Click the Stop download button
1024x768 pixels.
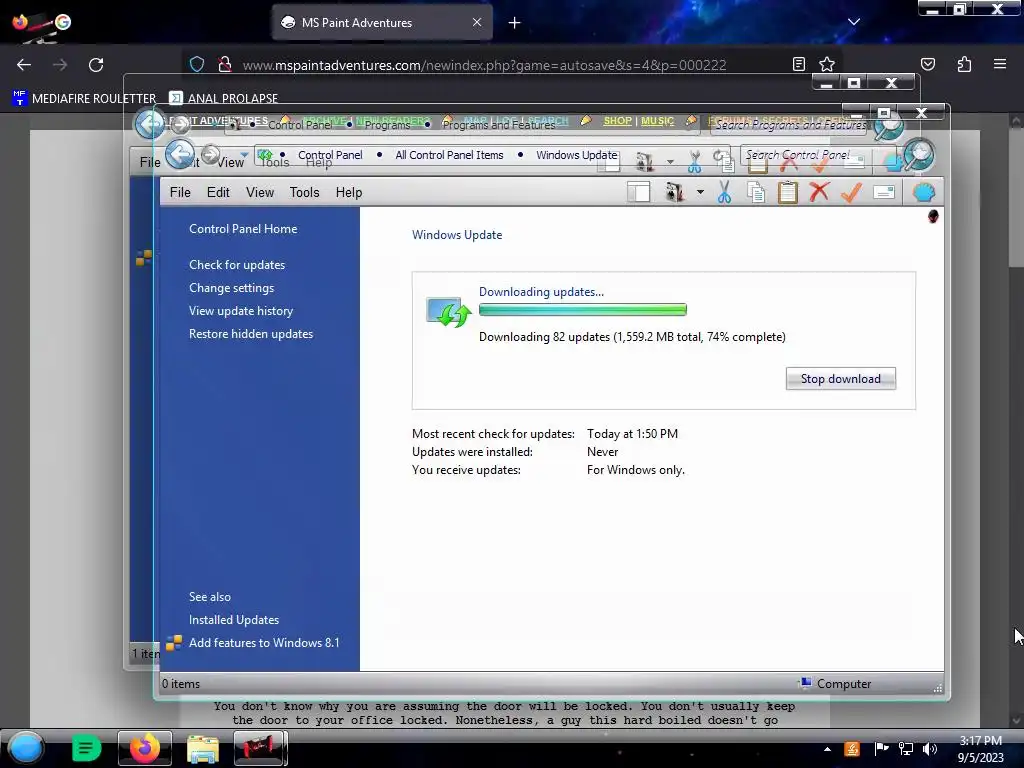click(840, 379)
